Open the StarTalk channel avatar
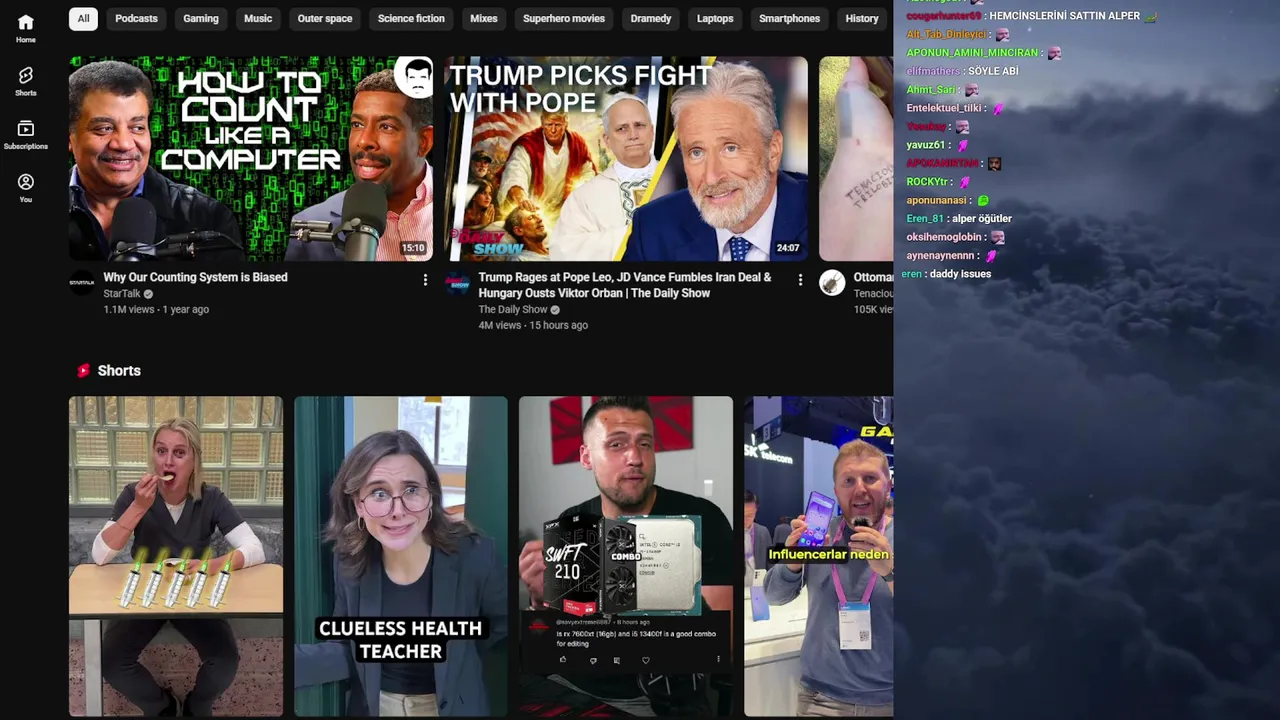The width and height of the screenshot is (1280, 720). [x=82, y=283]
